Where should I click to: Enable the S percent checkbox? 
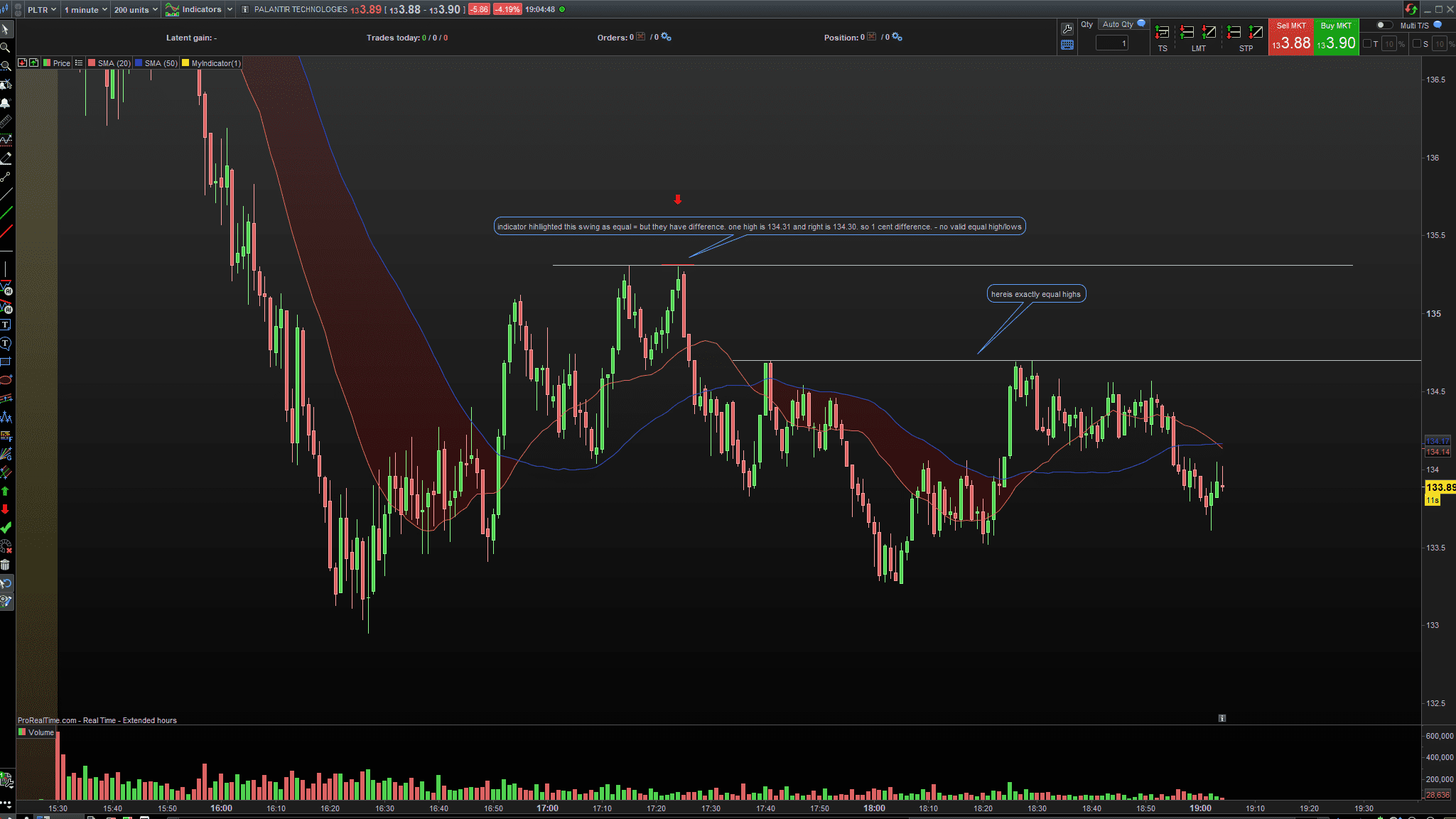coord(1417,44)
